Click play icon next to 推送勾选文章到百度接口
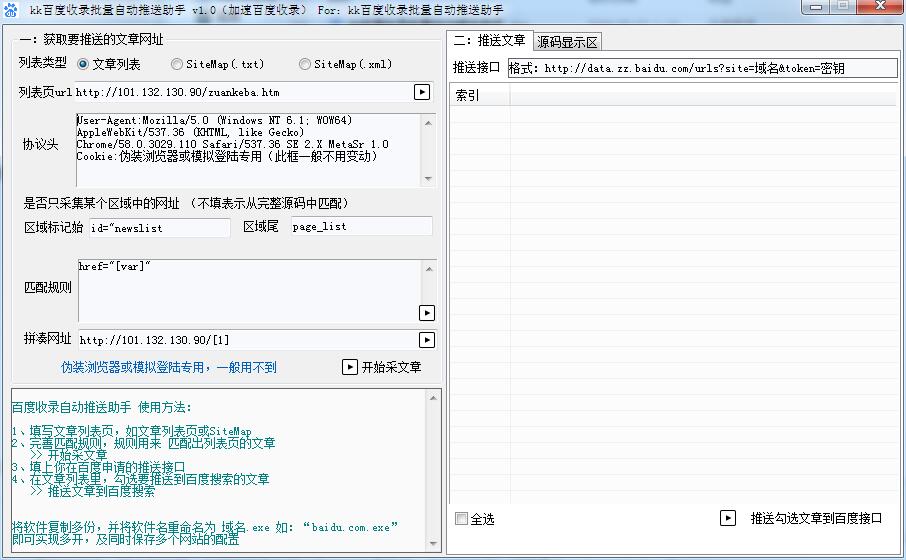Screen dimensions: 906x560 (727, 518)
